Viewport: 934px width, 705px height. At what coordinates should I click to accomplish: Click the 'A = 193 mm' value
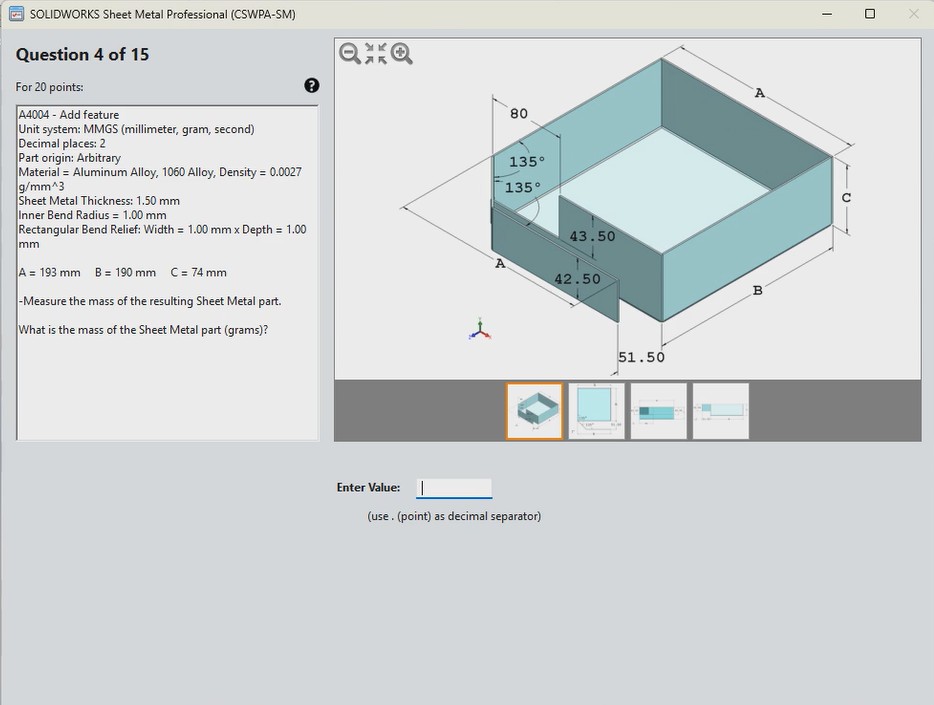click(x=49, y=273)
